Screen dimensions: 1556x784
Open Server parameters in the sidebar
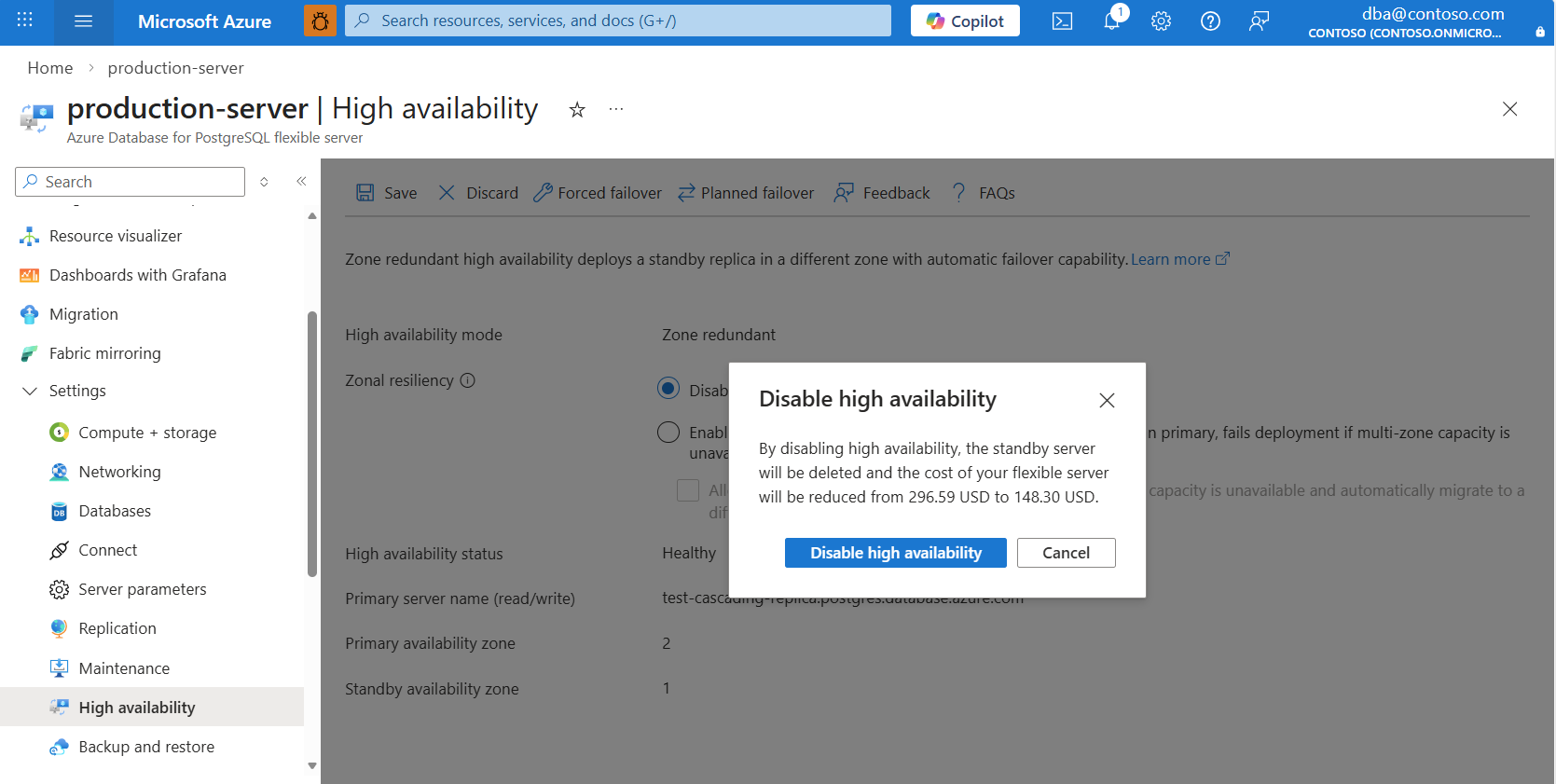pos(142,589)
